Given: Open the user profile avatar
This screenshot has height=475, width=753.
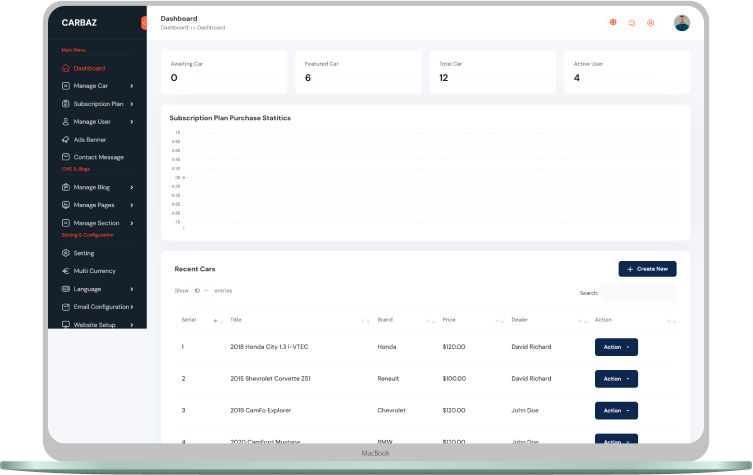Looking at the screenshot, I should 682,22.
